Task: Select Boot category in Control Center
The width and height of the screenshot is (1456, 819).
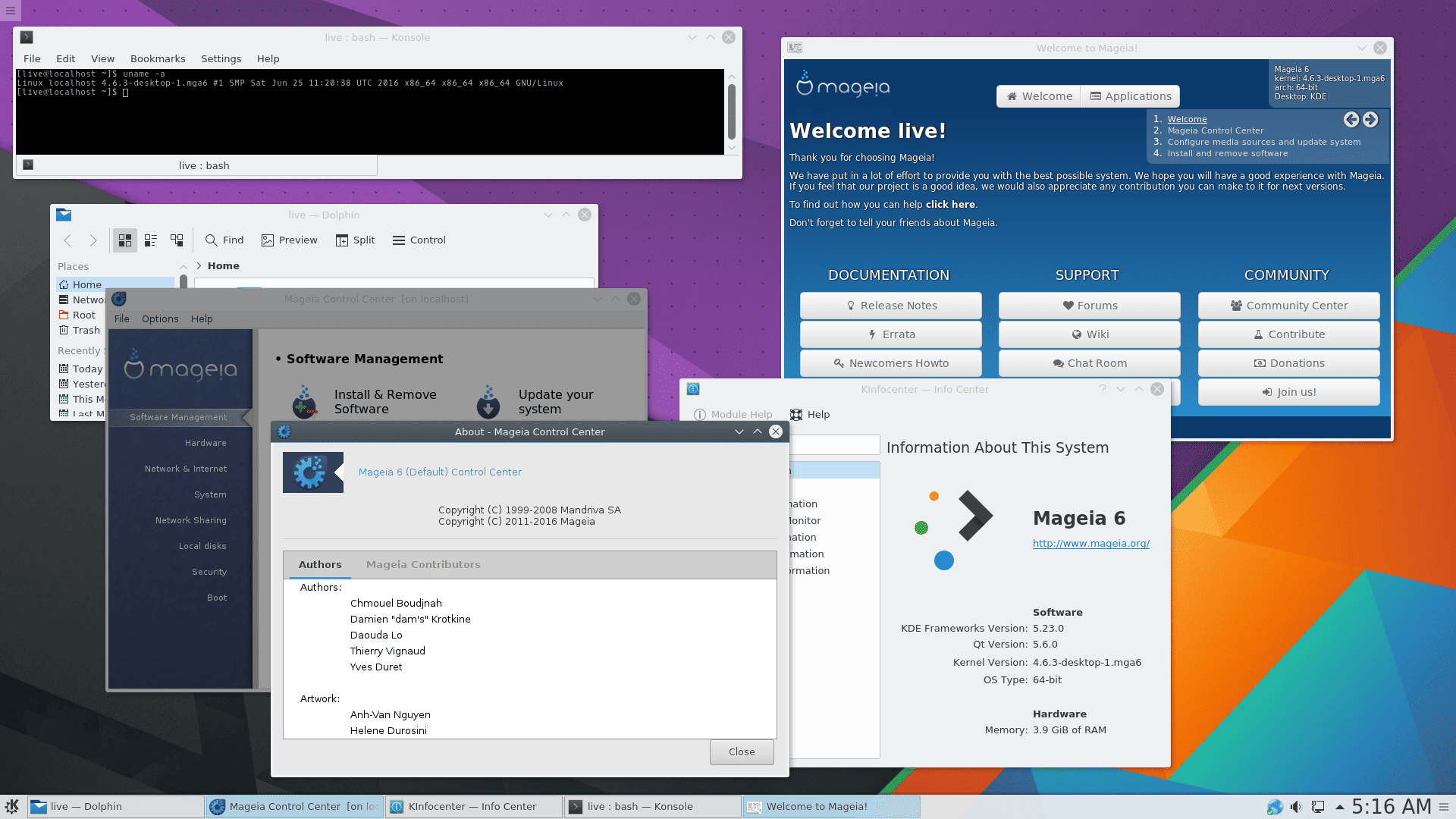Action: tap(217, 598)
